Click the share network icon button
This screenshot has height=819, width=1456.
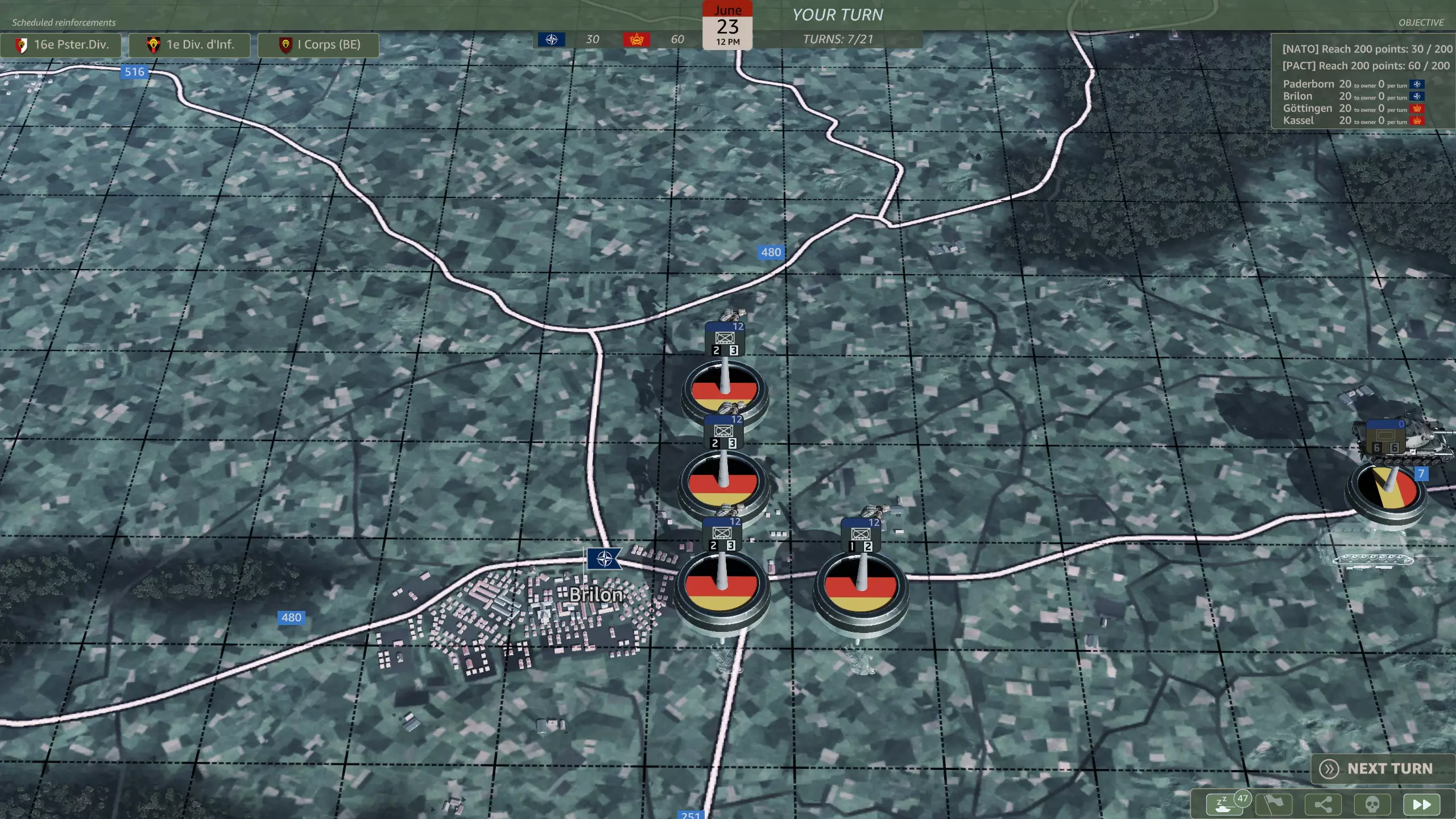[x=1323, y=804]
